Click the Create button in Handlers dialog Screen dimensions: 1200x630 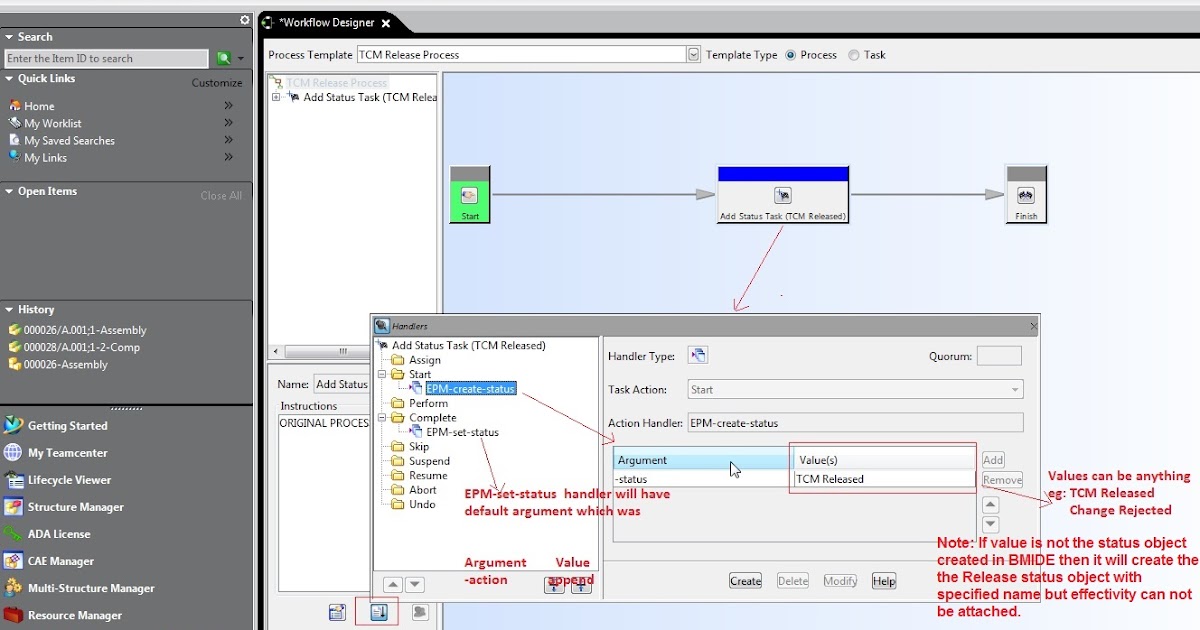pos(745,580)
